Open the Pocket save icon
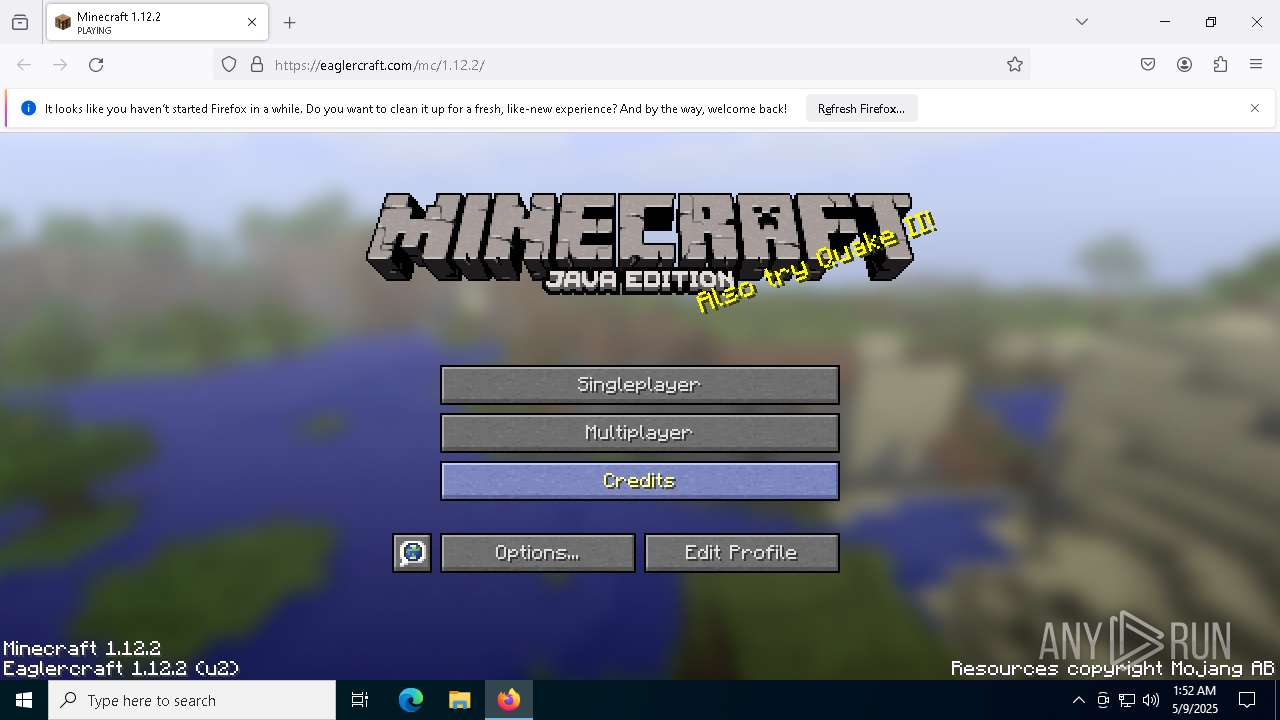This screenshot has width=1280, height=720. [x=1148, y=65]
